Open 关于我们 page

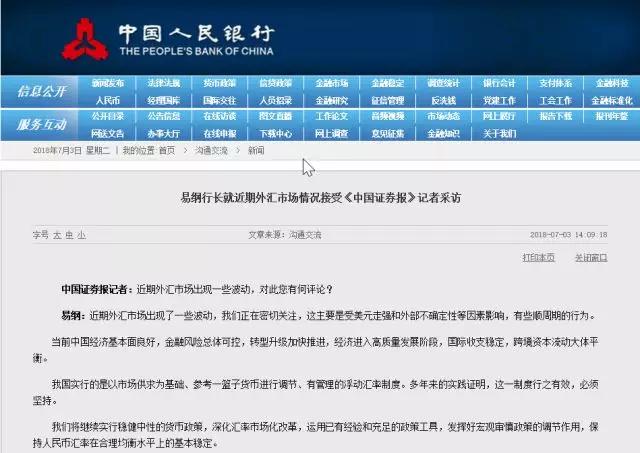pyautogui.click(x=500, y=133)
